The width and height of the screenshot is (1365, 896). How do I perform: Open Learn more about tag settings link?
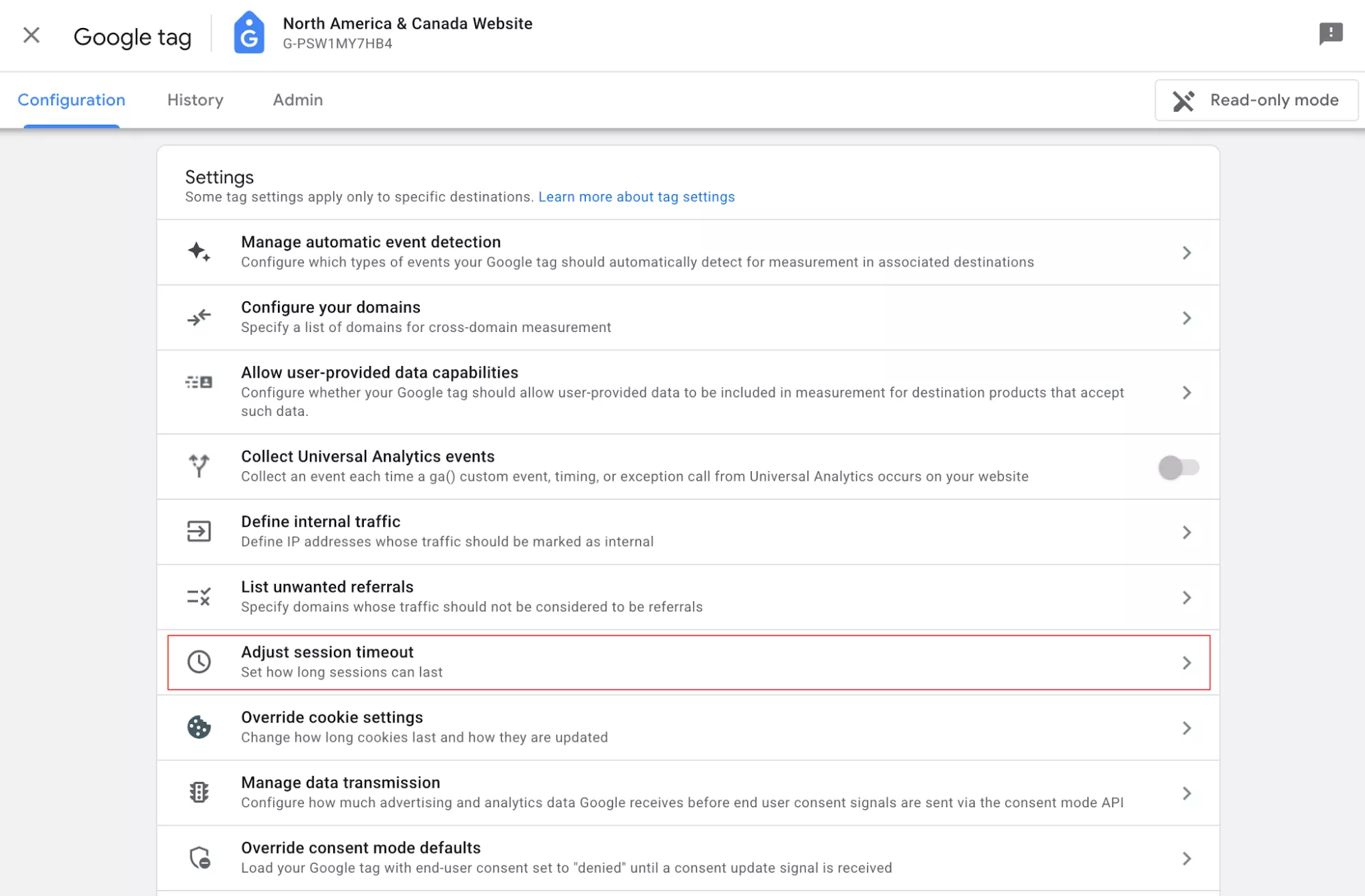pos(636,197)
